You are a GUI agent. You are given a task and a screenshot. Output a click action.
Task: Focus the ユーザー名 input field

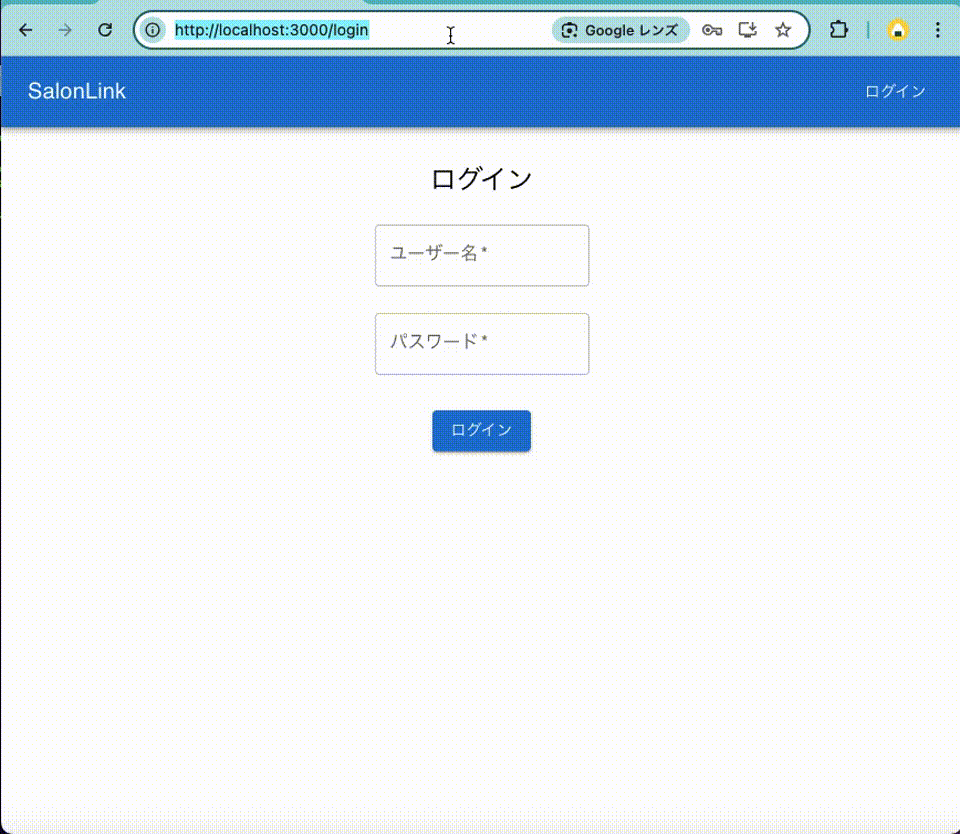click(482, 255)
